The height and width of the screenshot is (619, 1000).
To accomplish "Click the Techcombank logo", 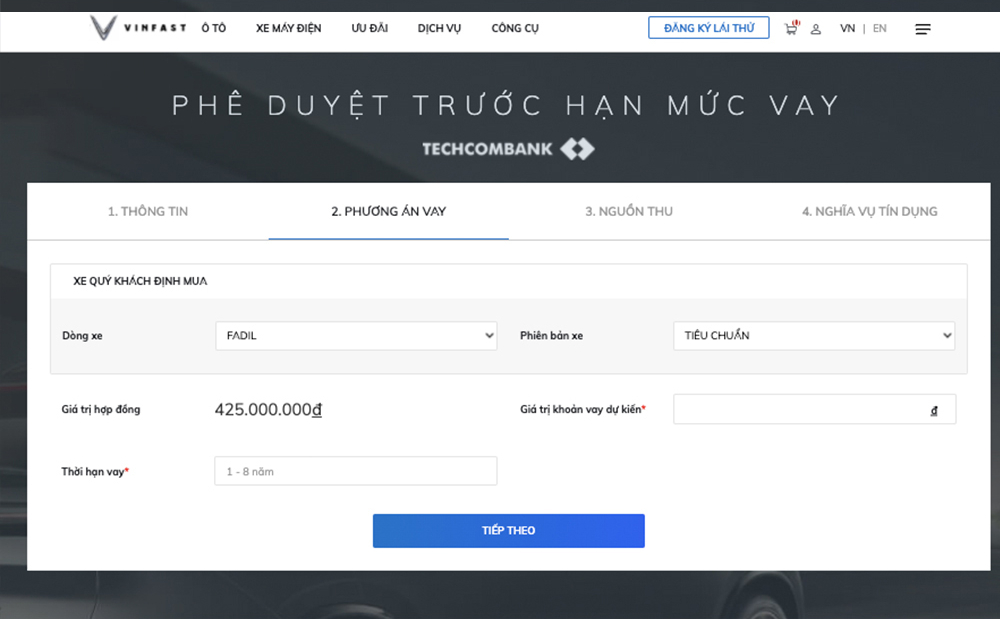I will pyautogui.click(x=508, y=149).
